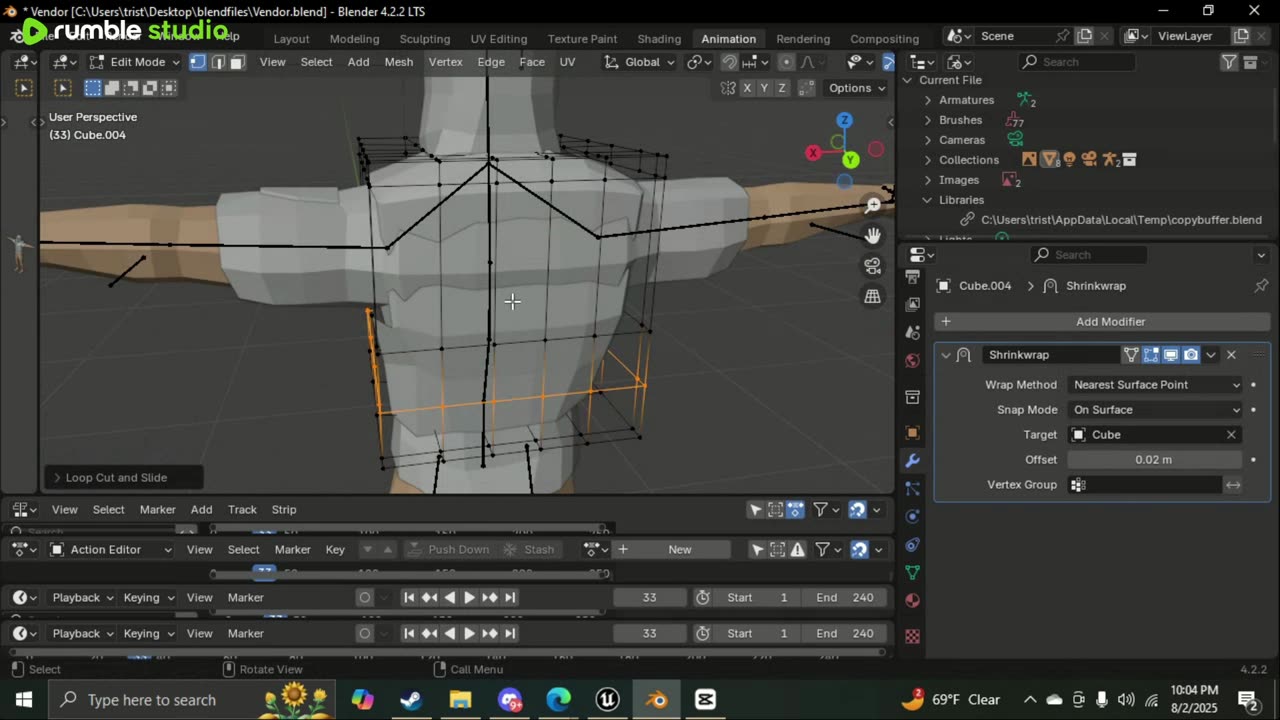Expand the Armatures tree entry
This screenshot has height=720, width=1280.
pos(928,100)
